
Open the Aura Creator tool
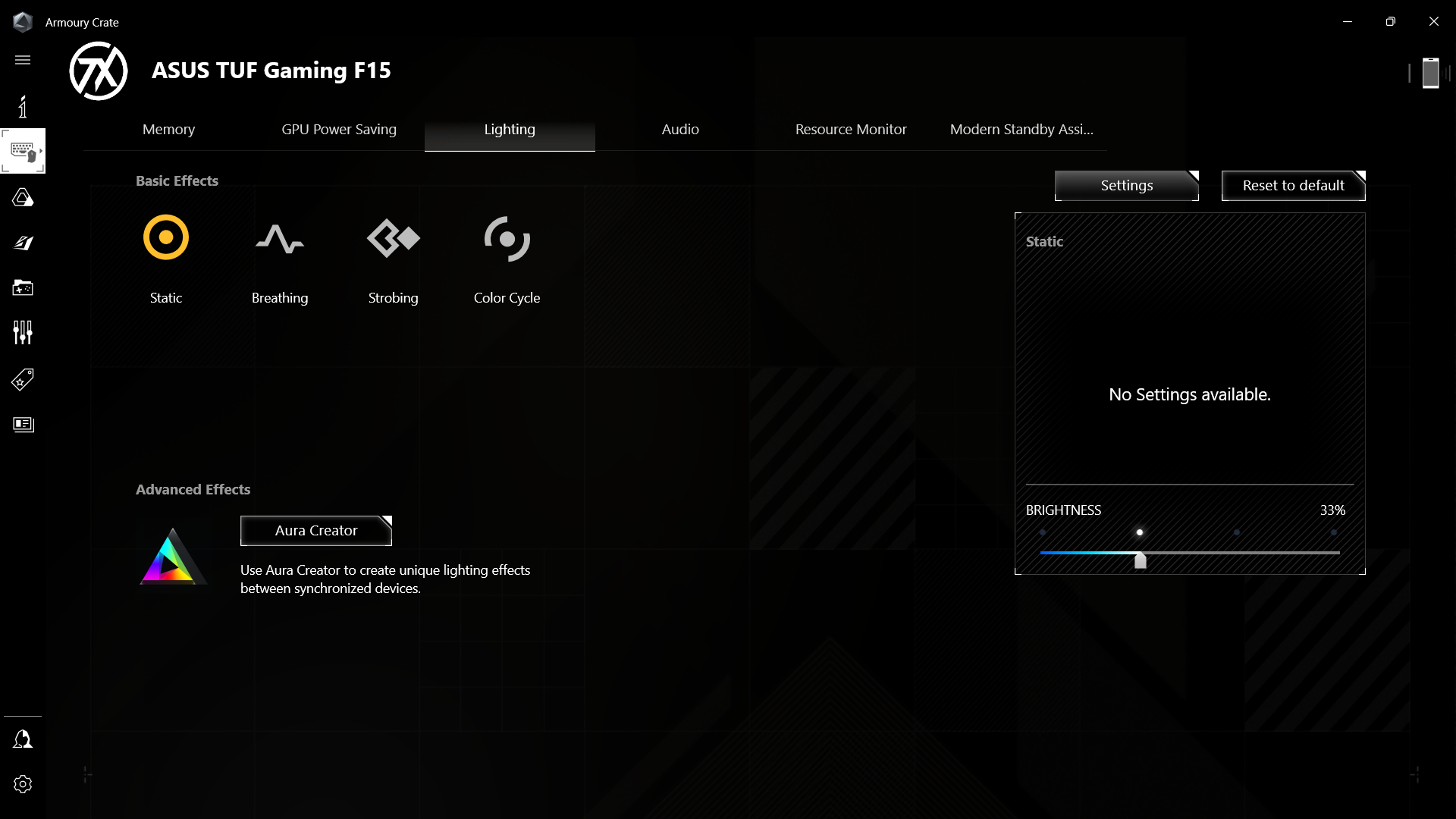coord(316,530)
